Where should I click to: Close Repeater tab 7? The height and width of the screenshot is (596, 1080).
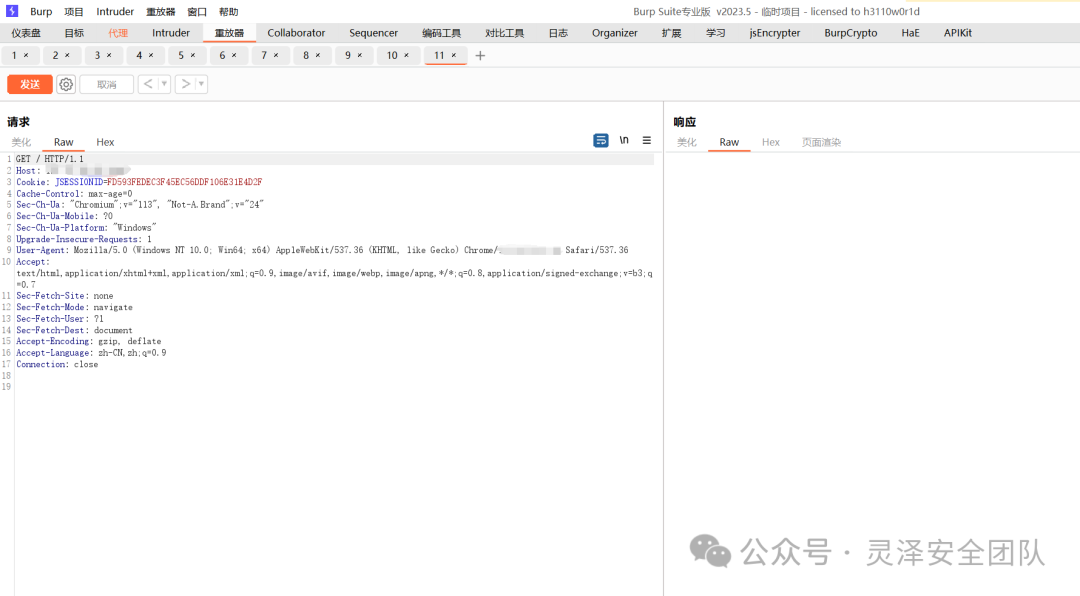click(276, 55)
